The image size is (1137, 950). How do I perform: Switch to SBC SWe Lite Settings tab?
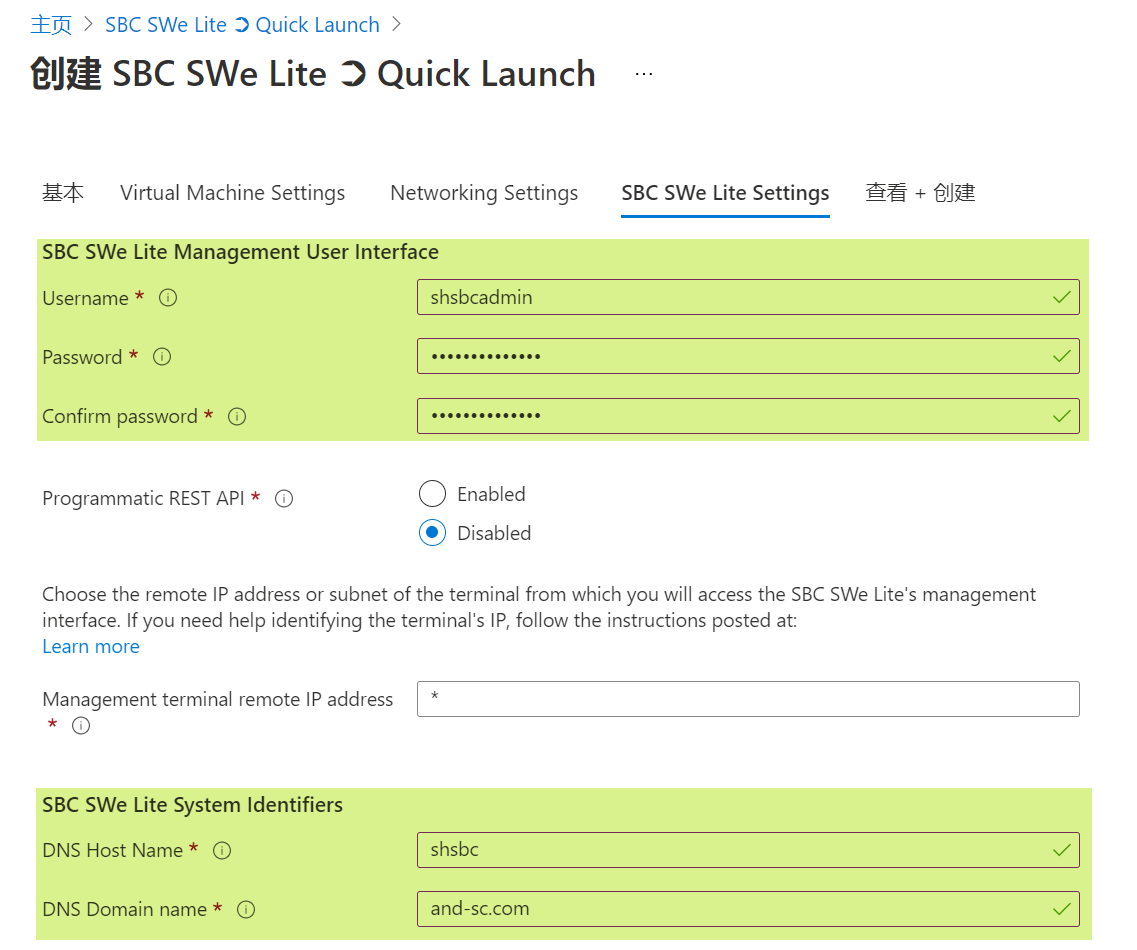[725, 193]
